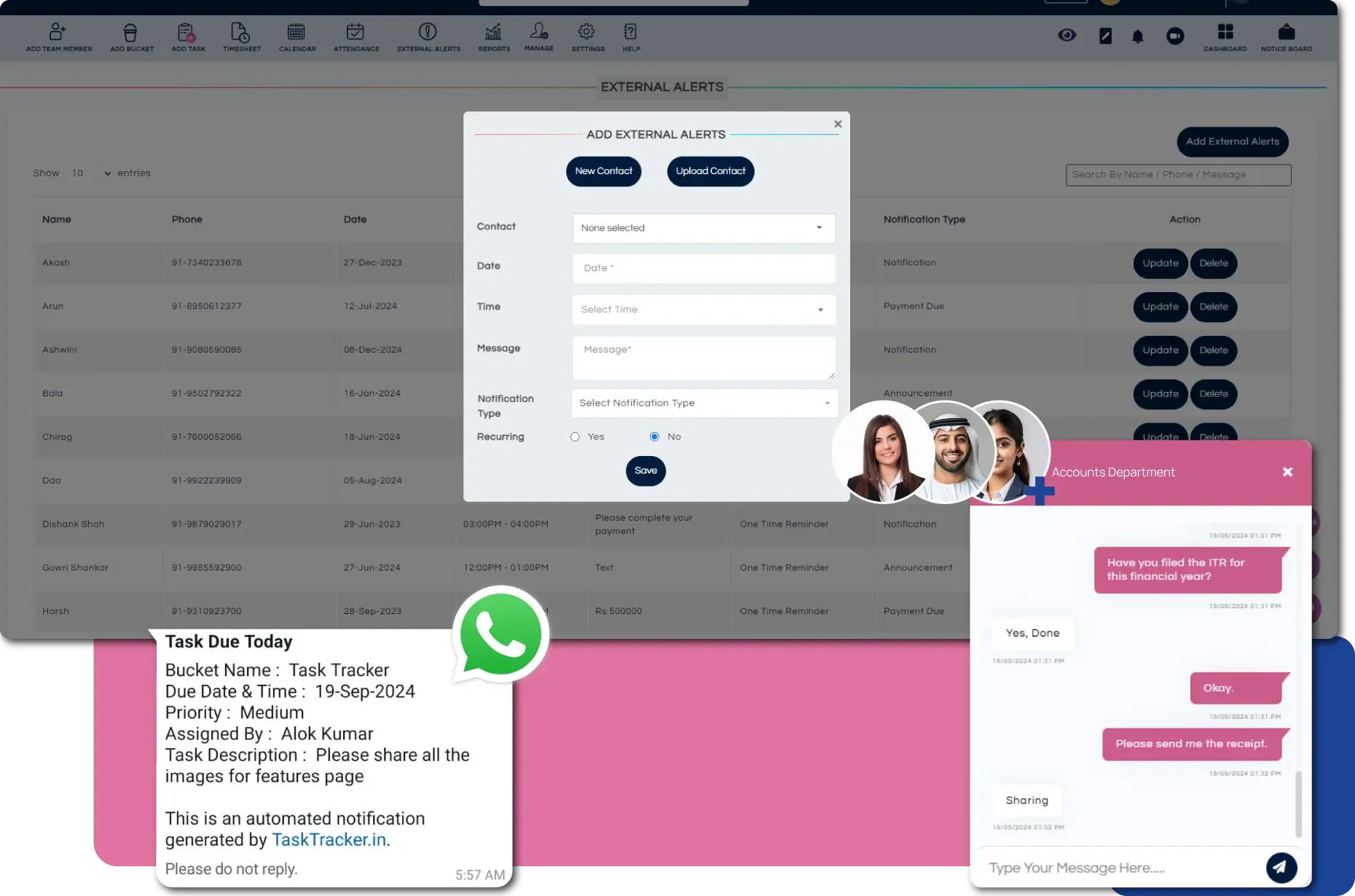Image resolution: width=1355 pixels, height=896 pixels.
Task: Open the Timesheet icon
Action: pyautogui.click(x=241, y=33)
